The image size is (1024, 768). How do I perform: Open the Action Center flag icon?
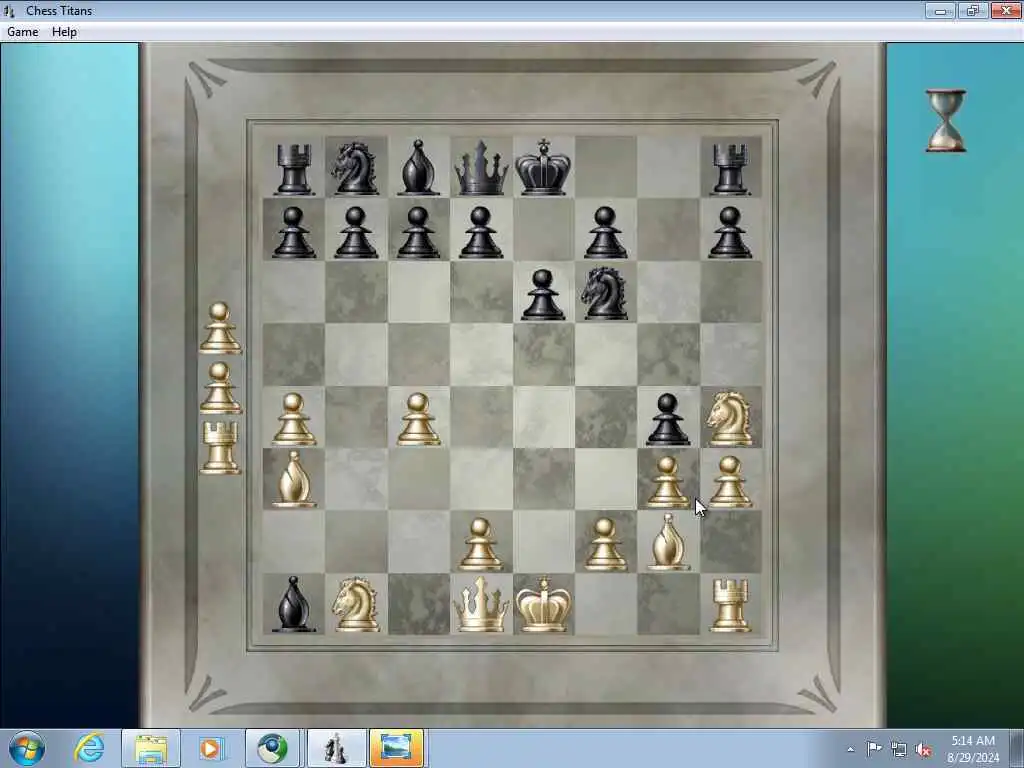874,748
